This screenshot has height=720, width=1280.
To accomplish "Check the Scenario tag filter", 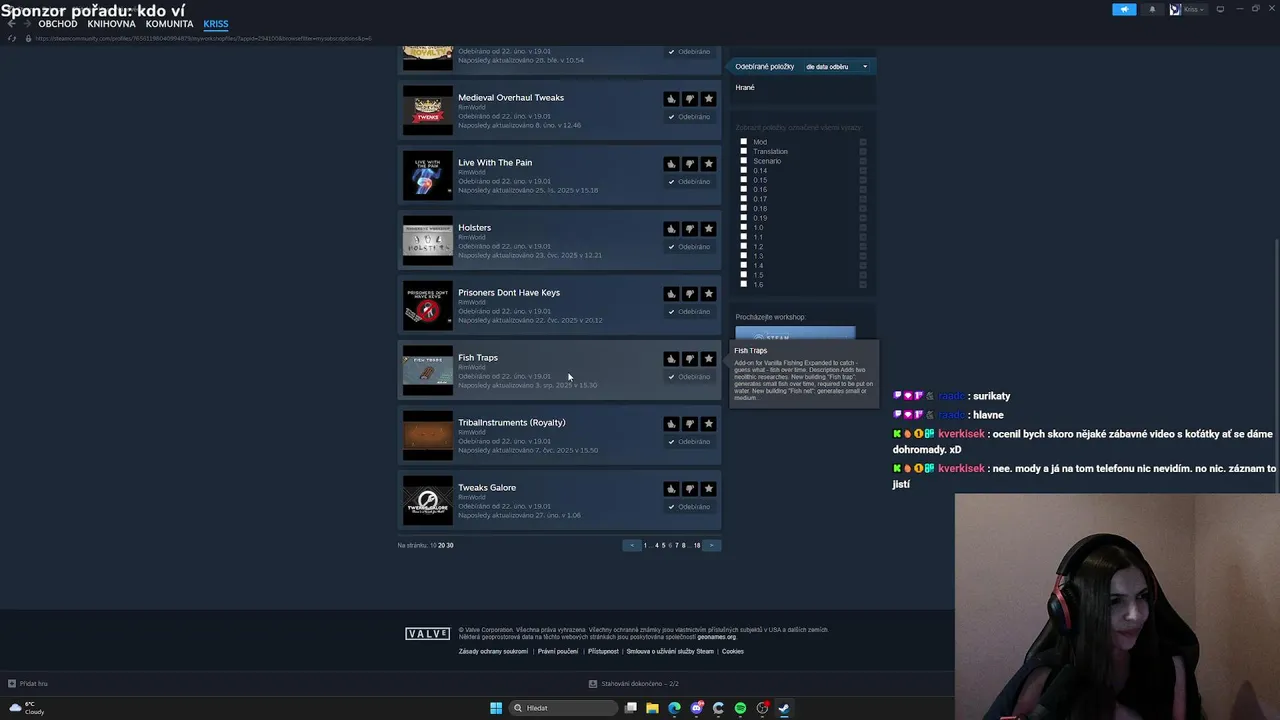I will click(x=744, y=161).
